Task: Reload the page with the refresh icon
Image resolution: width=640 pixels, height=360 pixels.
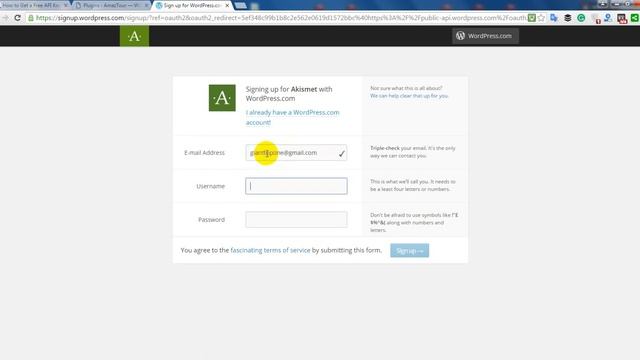Action: pos(17,18)
